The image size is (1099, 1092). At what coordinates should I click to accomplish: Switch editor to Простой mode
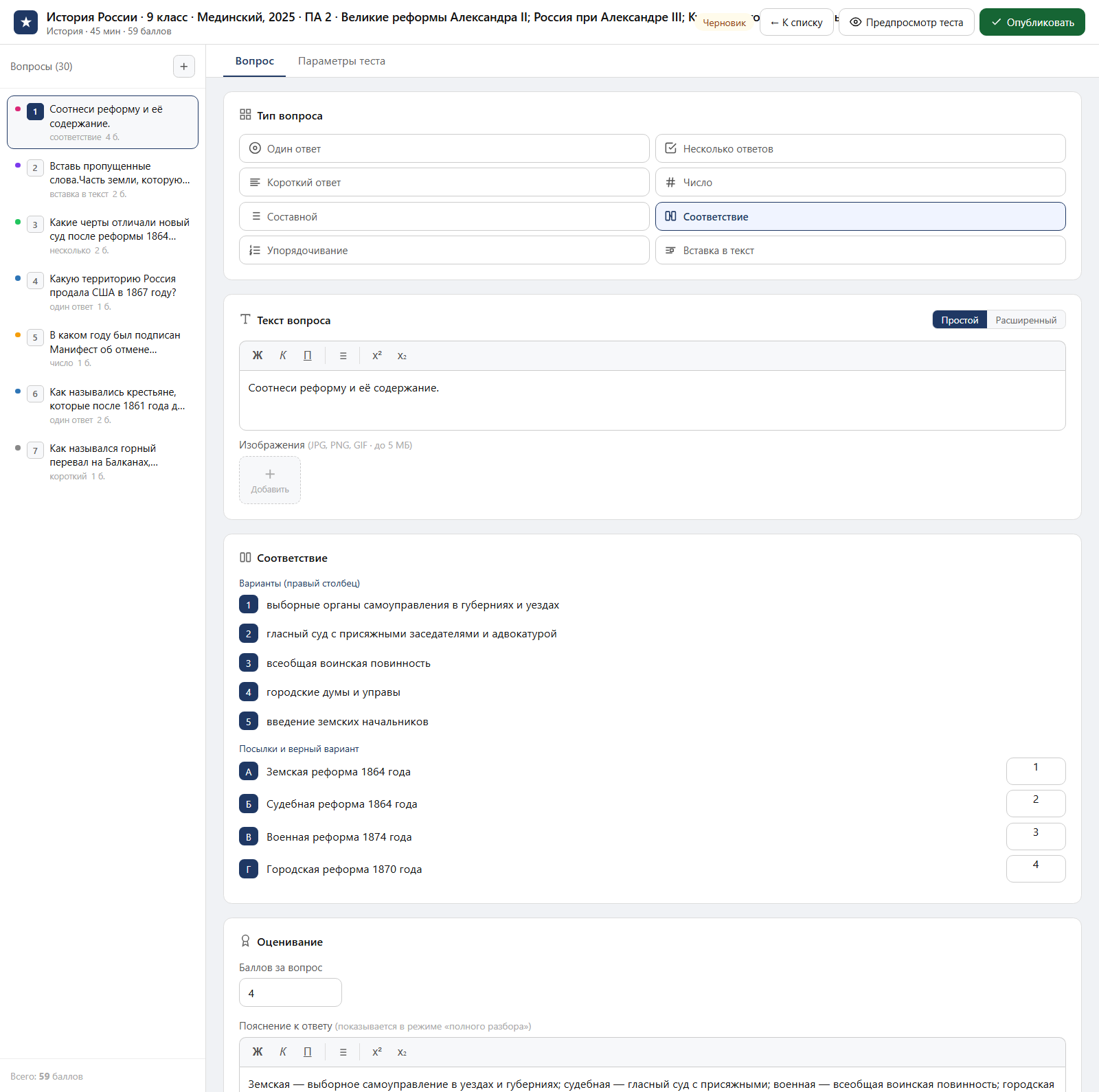pos(960,320)
